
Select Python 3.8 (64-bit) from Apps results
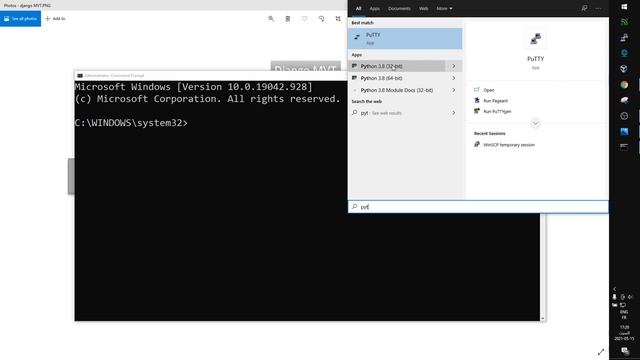pyautogui.click(x=397, y=78)
